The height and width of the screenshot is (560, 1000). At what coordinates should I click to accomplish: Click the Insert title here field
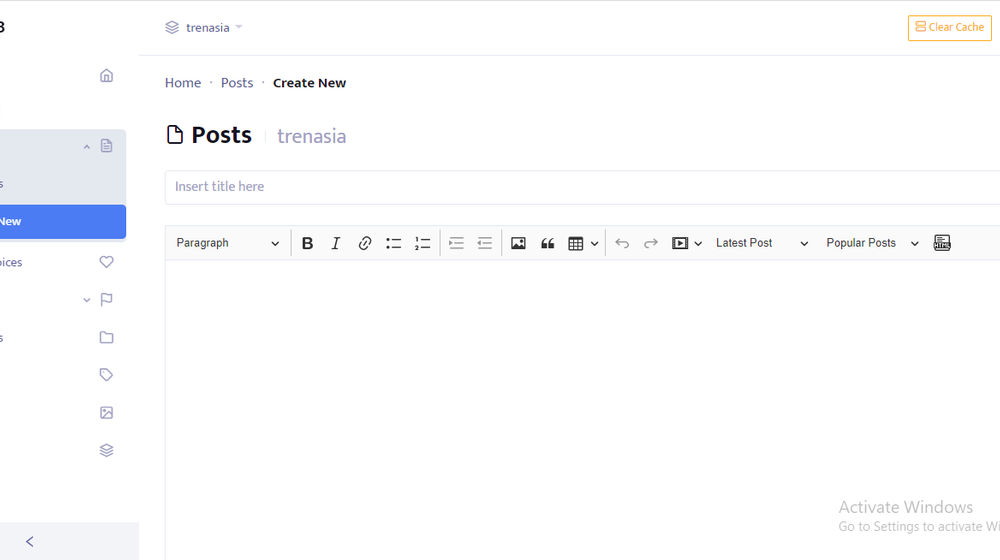(x=582, y=187)
